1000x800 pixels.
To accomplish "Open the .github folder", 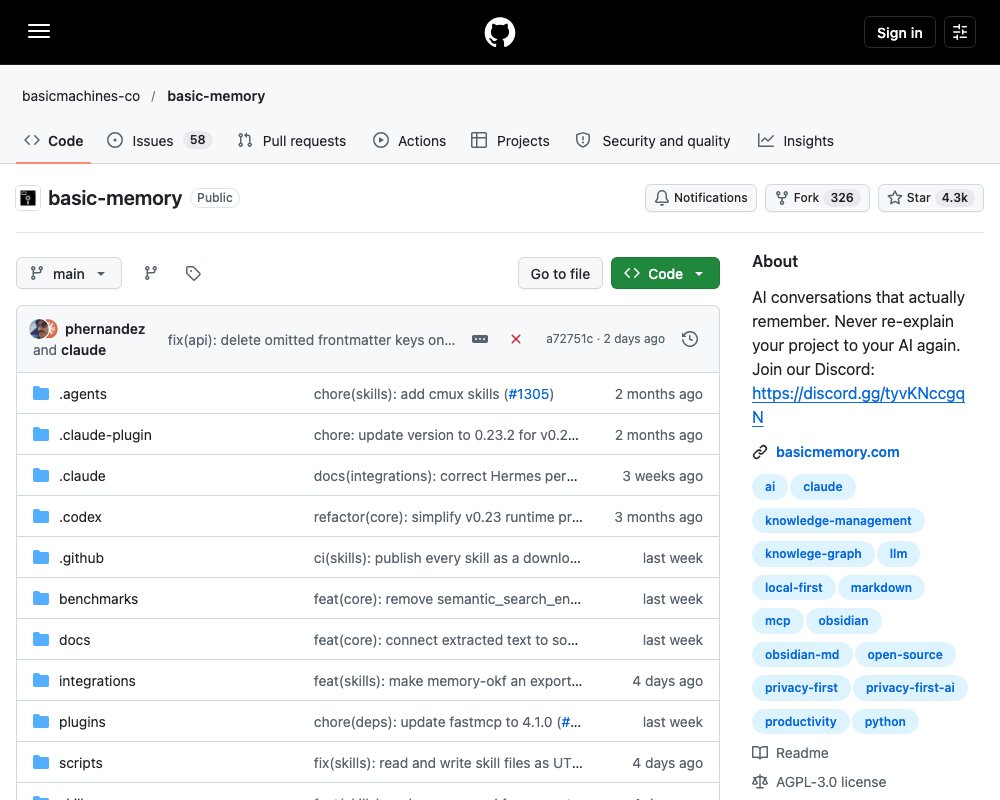I will click(82, 557).
